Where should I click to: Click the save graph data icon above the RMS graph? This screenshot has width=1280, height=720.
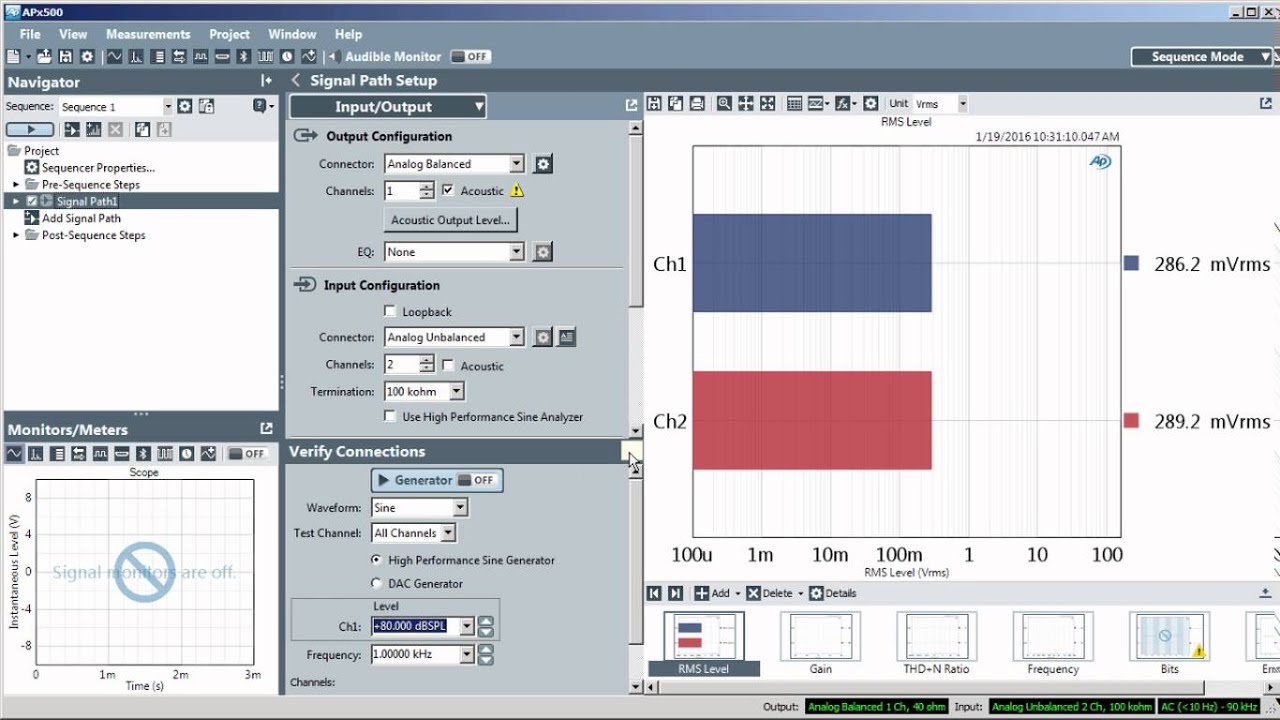coord(654,103)
